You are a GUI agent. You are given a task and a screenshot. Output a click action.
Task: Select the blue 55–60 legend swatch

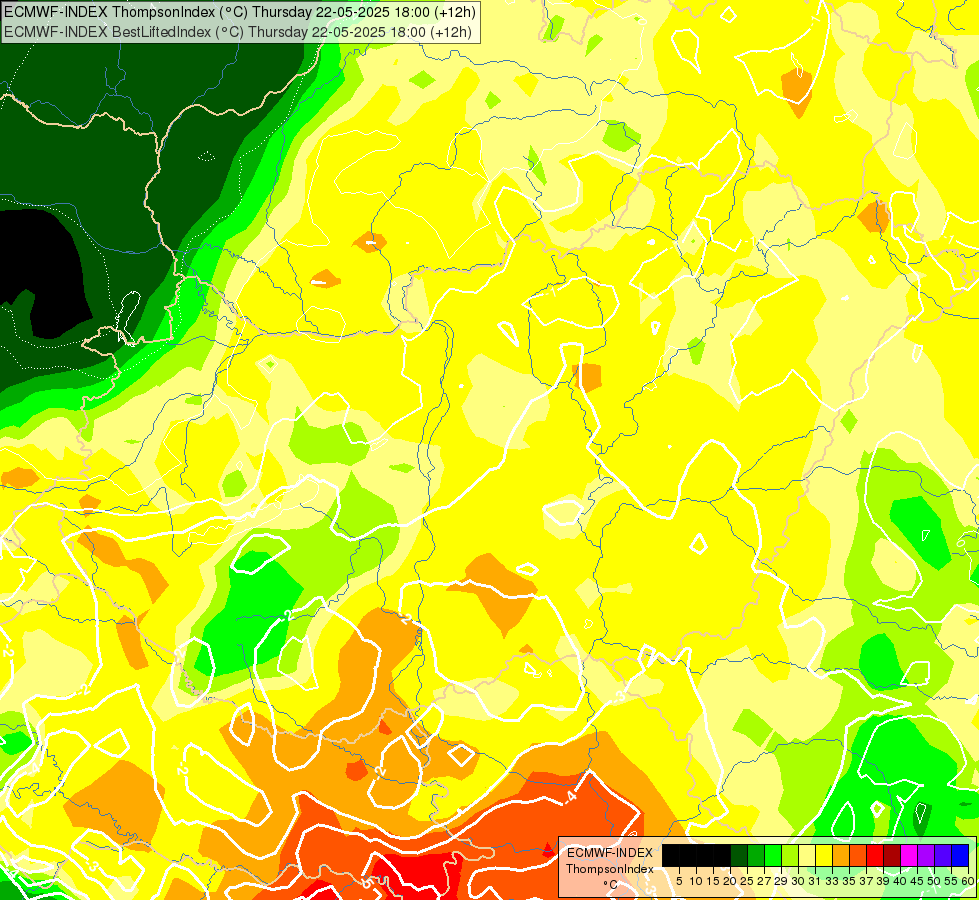pos(960,855)
